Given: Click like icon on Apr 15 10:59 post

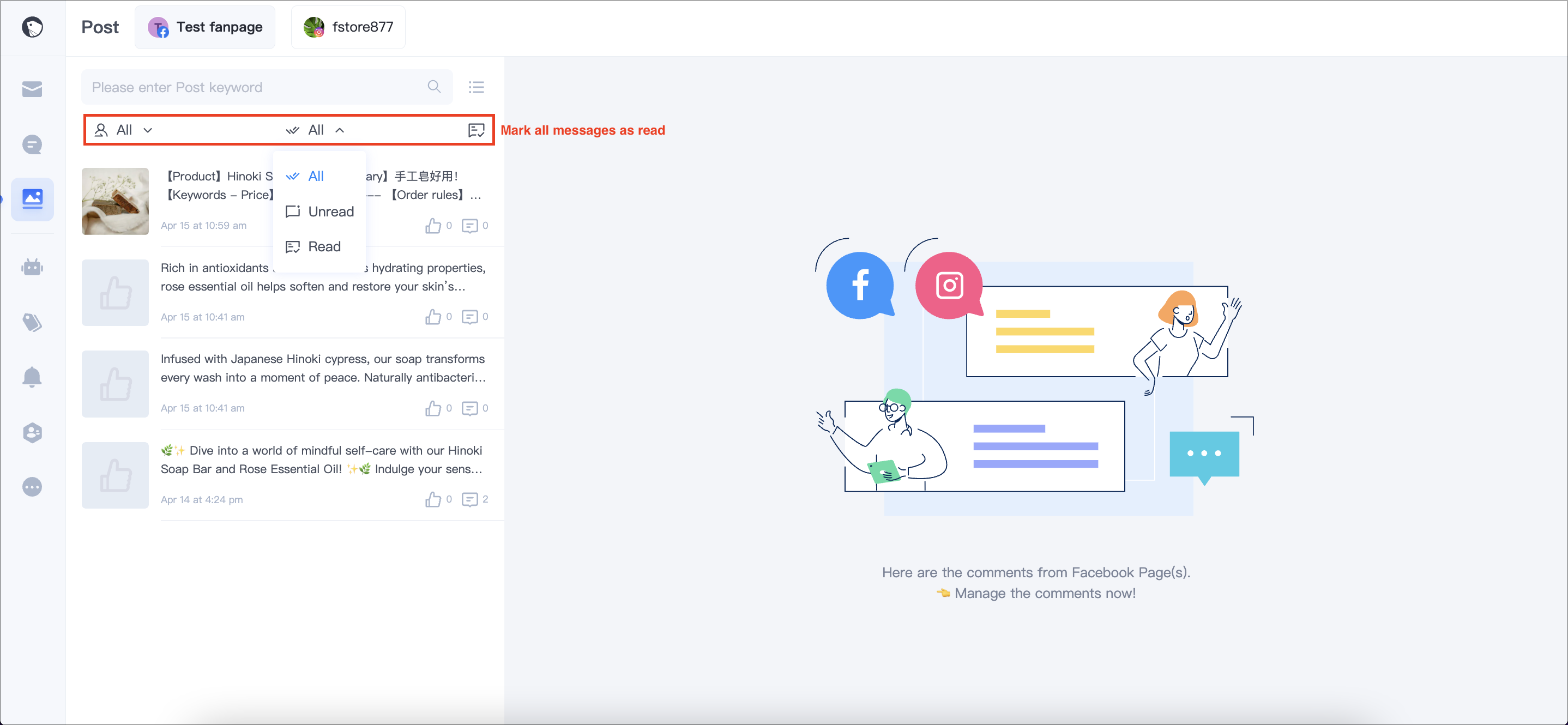Looking at the screenshot, I should [x=433, y=225].
